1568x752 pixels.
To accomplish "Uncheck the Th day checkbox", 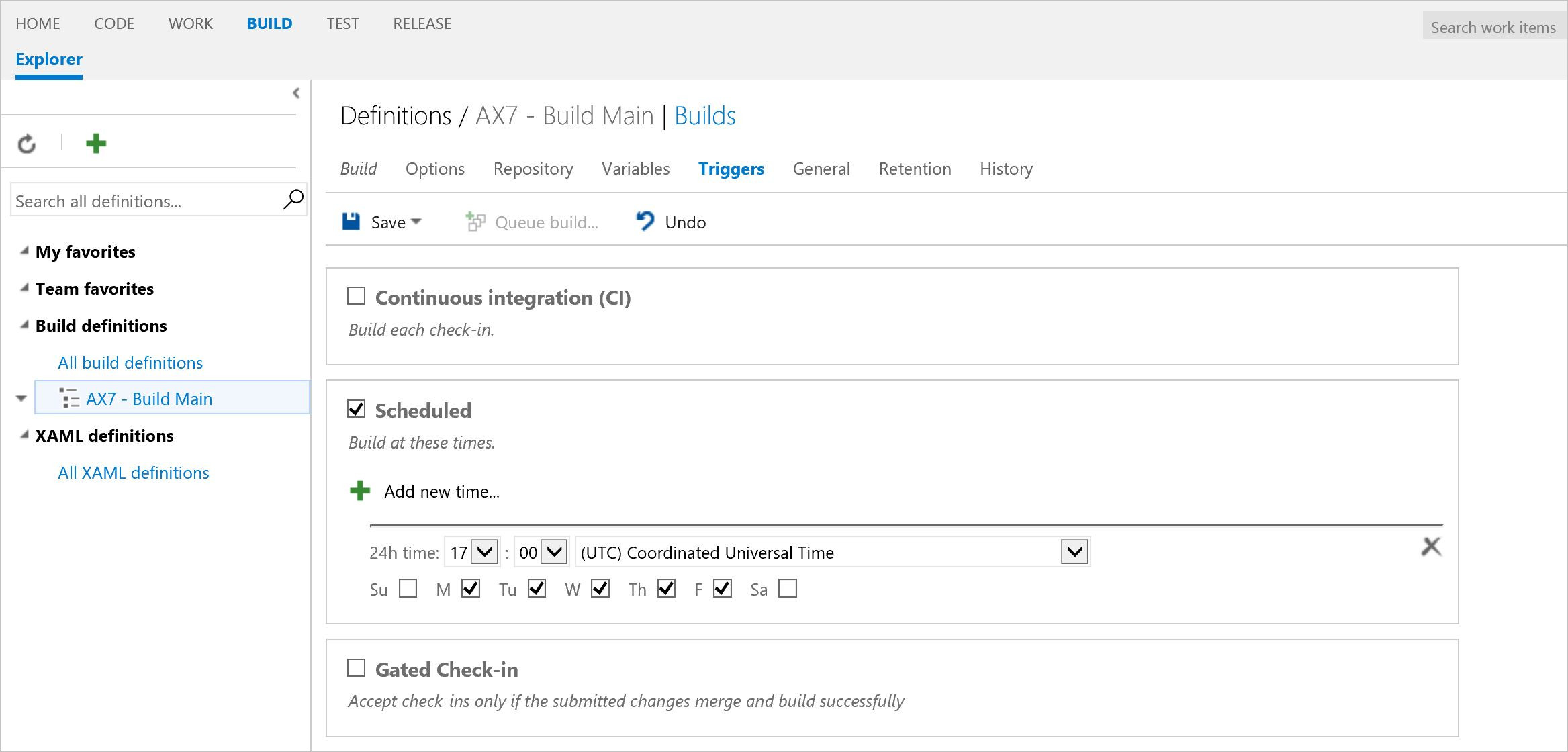I will coord(666,588).
